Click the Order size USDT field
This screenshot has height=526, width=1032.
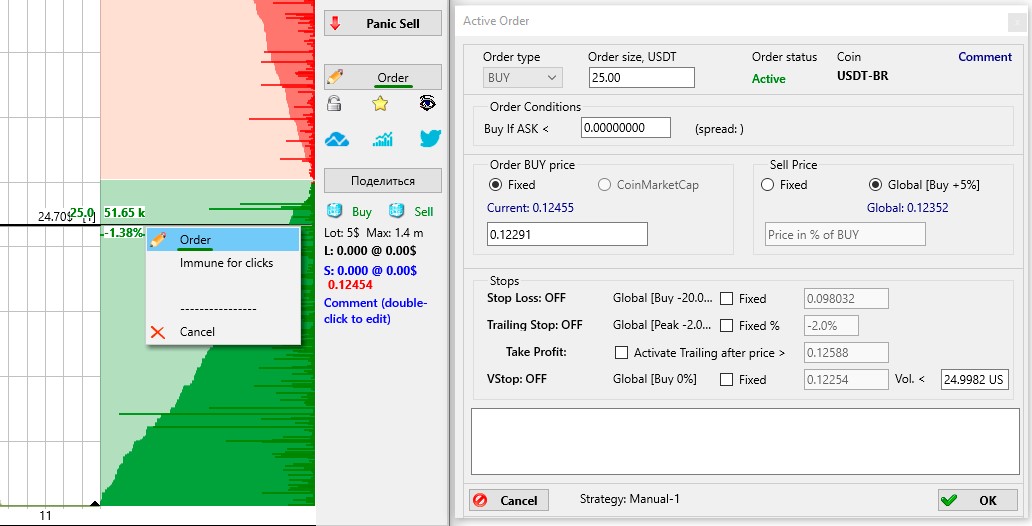tap(640, 78)
